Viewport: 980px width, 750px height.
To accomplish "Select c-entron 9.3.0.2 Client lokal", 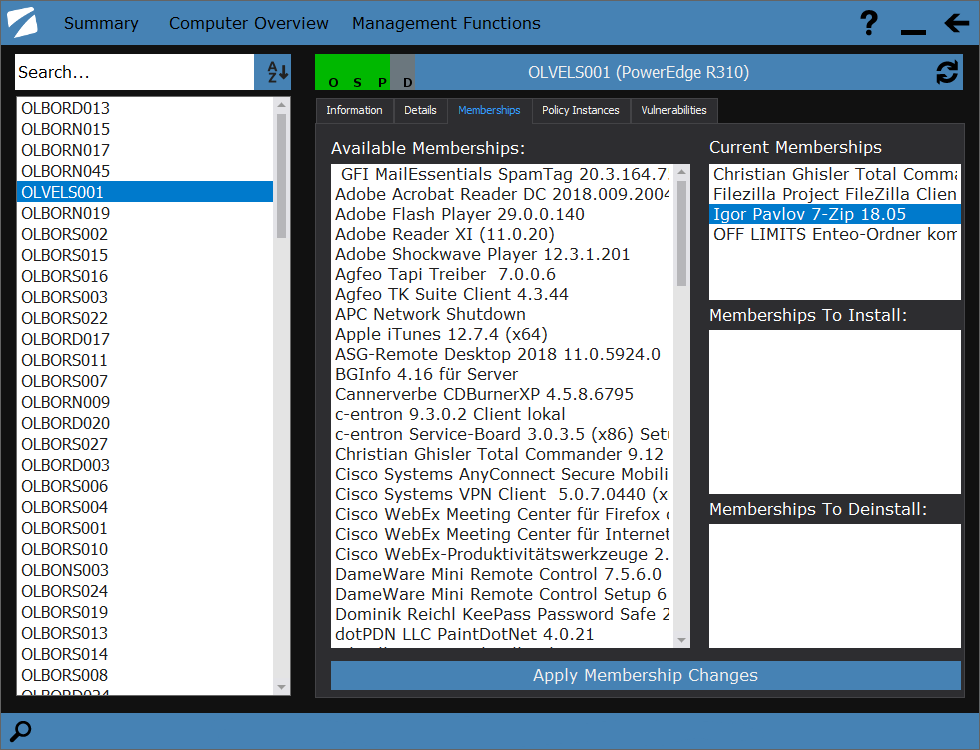I will tap(502, 414).
